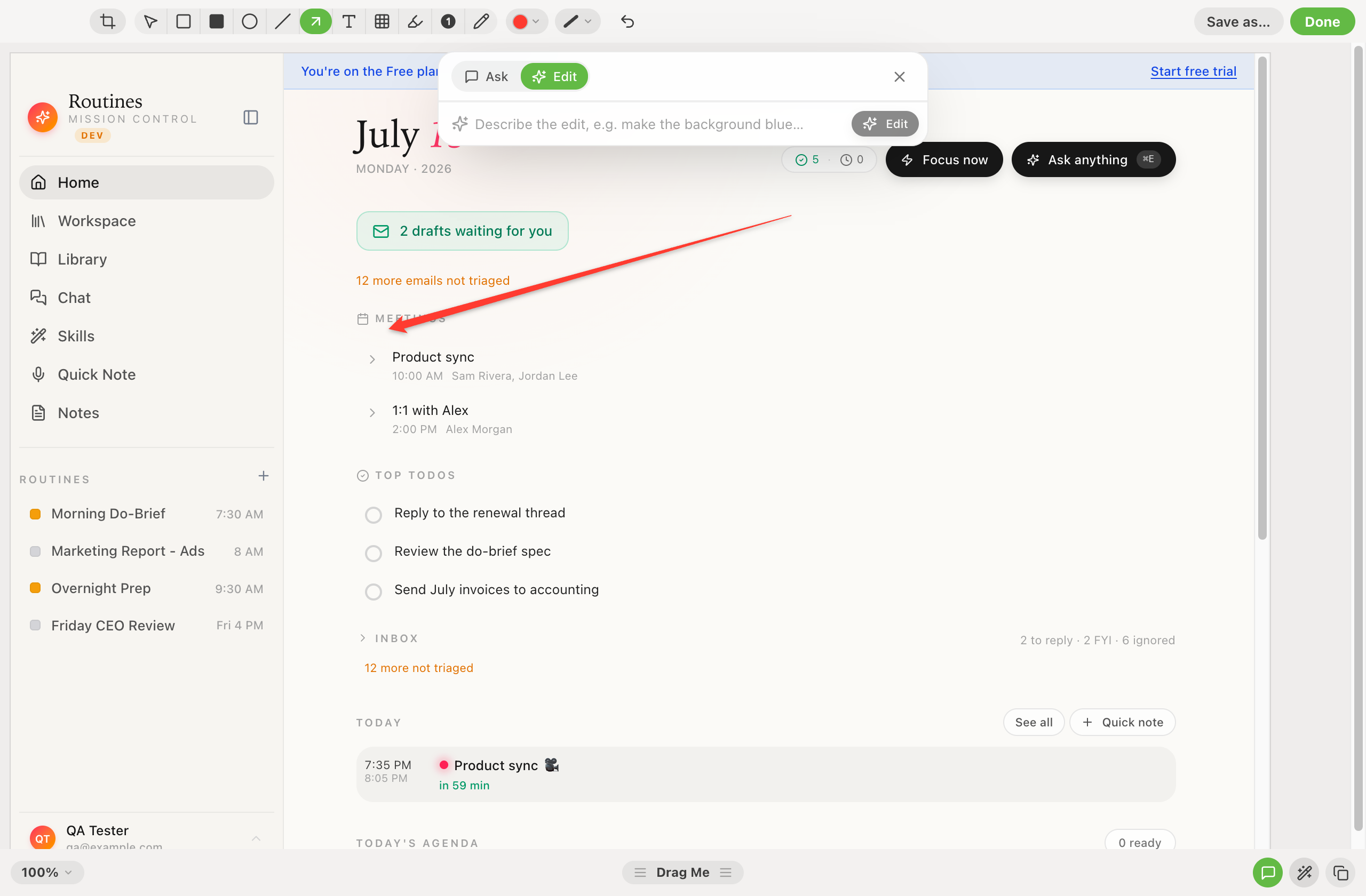
Task: Select the pixelate grid tool
Action: pos(382,22)
